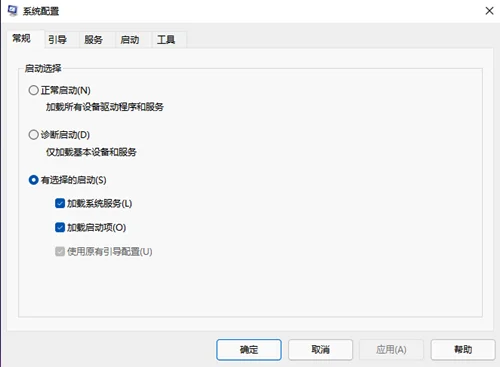Select the 常规 tab

(22, 39)
